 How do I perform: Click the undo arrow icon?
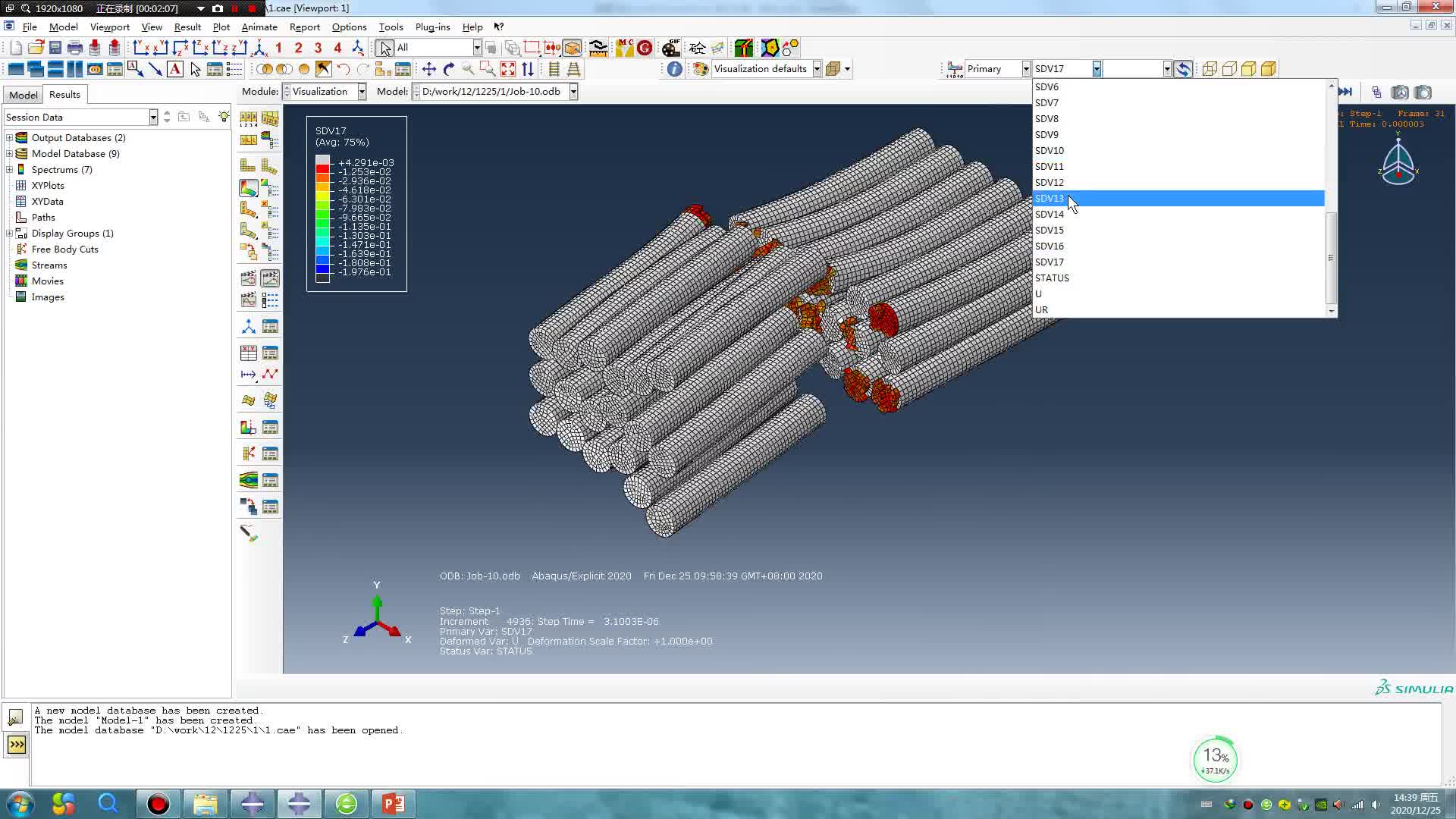[x=344, y=69]
